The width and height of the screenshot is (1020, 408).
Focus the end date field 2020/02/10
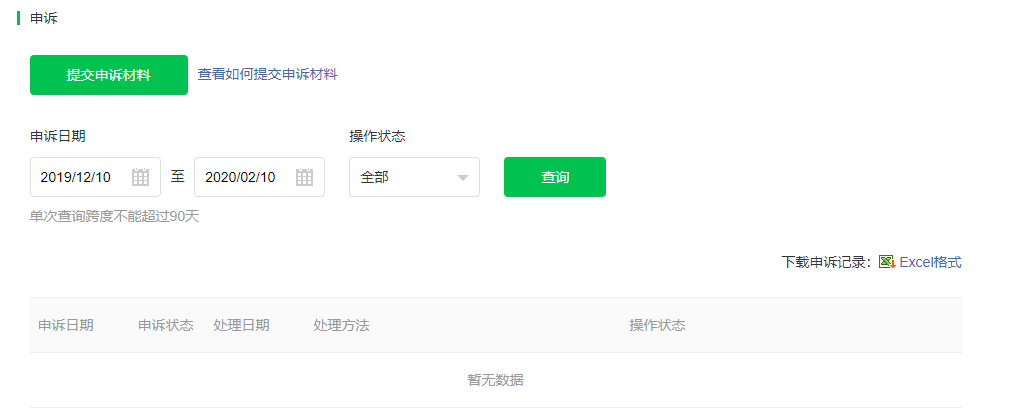point(260,177)
